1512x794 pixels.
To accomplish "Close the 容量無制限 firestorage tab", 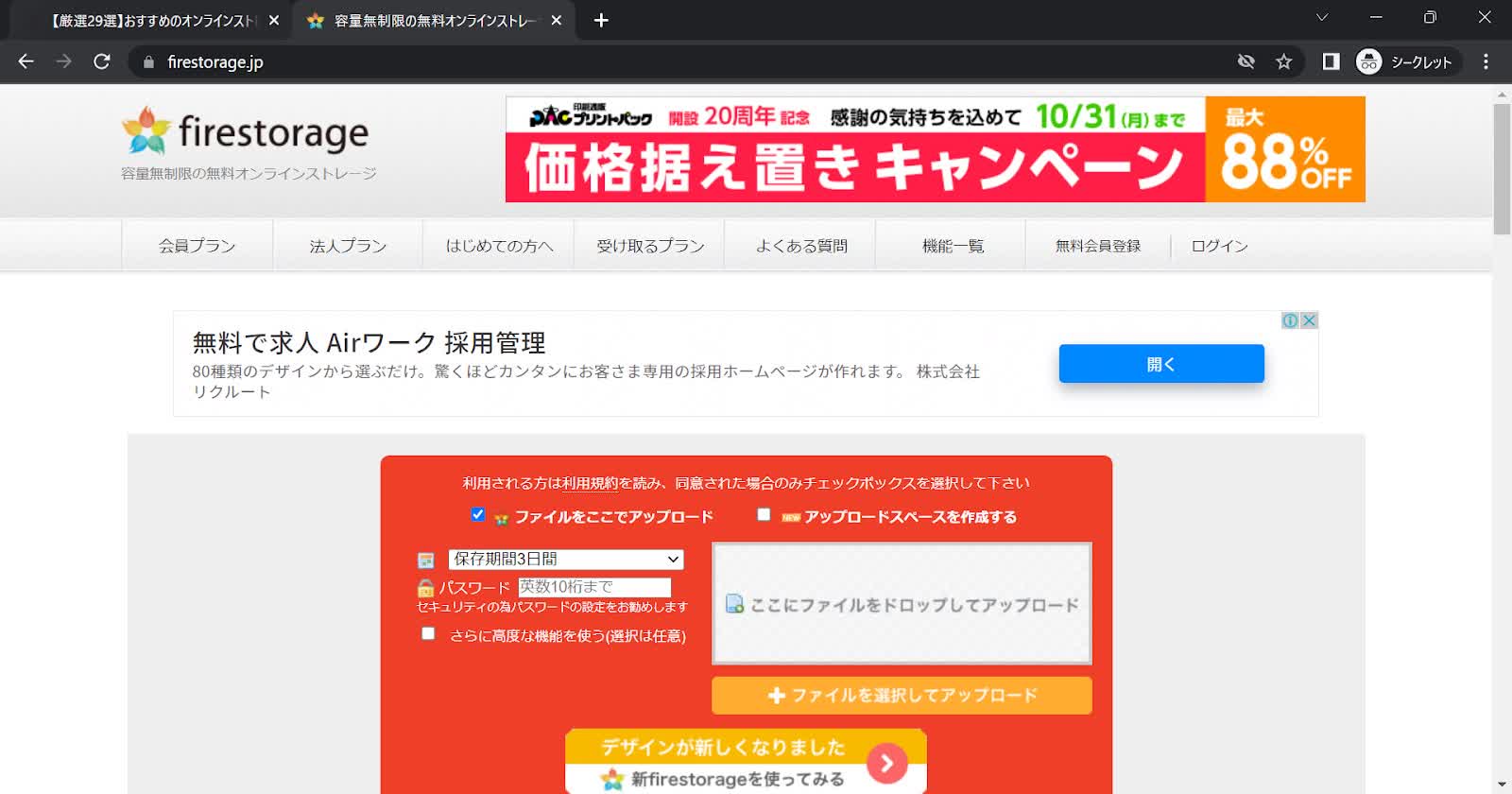I will (556, 20).
